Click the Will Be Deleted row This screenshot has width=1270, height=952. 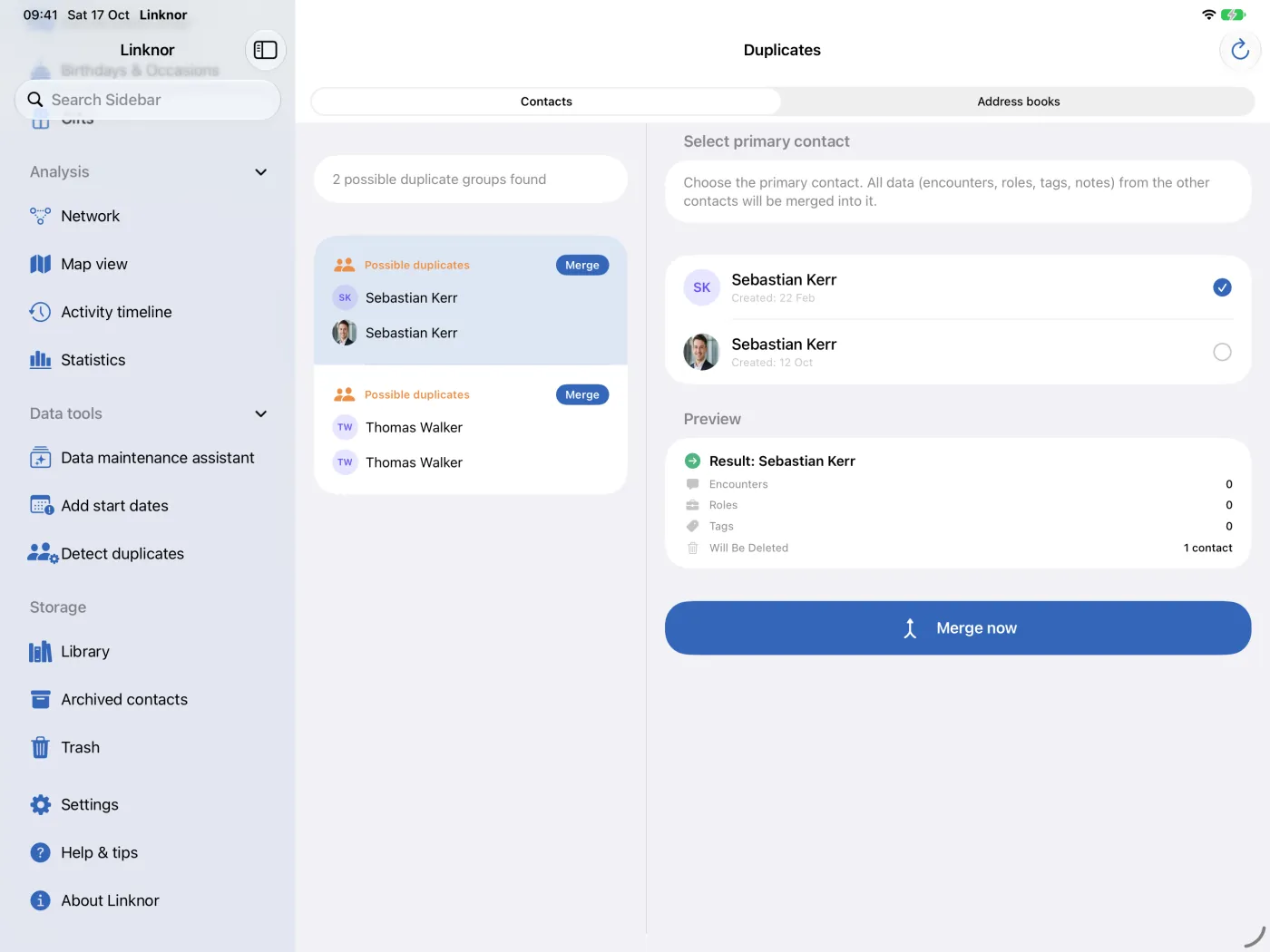pos(958,549)
